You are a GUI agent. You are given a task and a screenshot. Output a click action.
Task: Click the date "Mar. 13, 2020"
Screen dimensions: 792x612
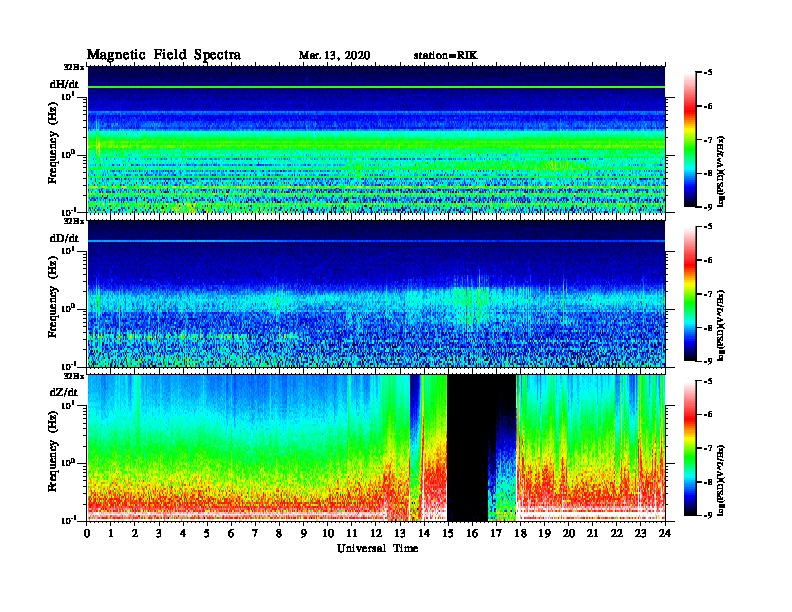click(x=334, y=56)
